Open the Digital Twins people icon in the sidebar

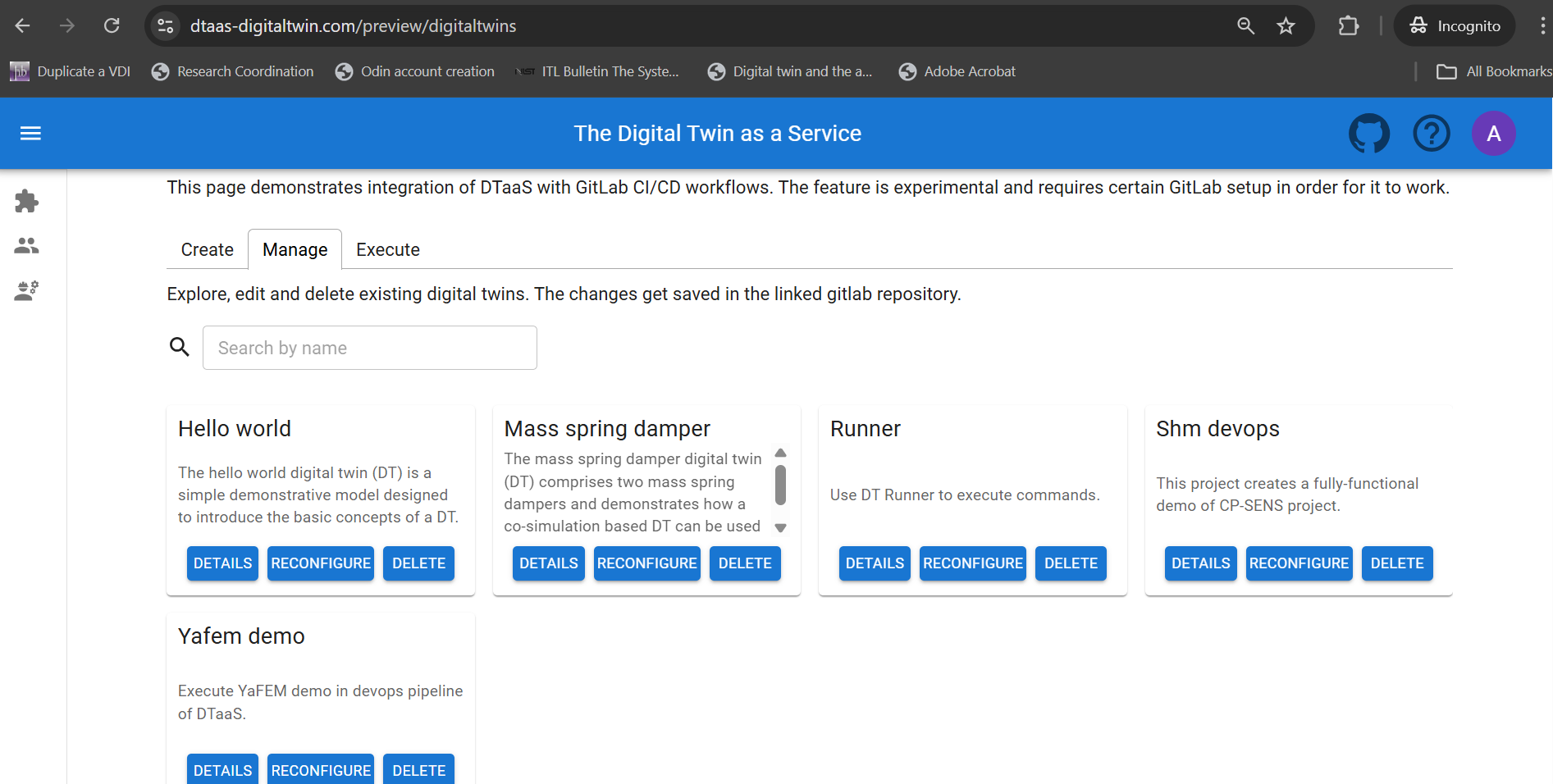(26, 245)
